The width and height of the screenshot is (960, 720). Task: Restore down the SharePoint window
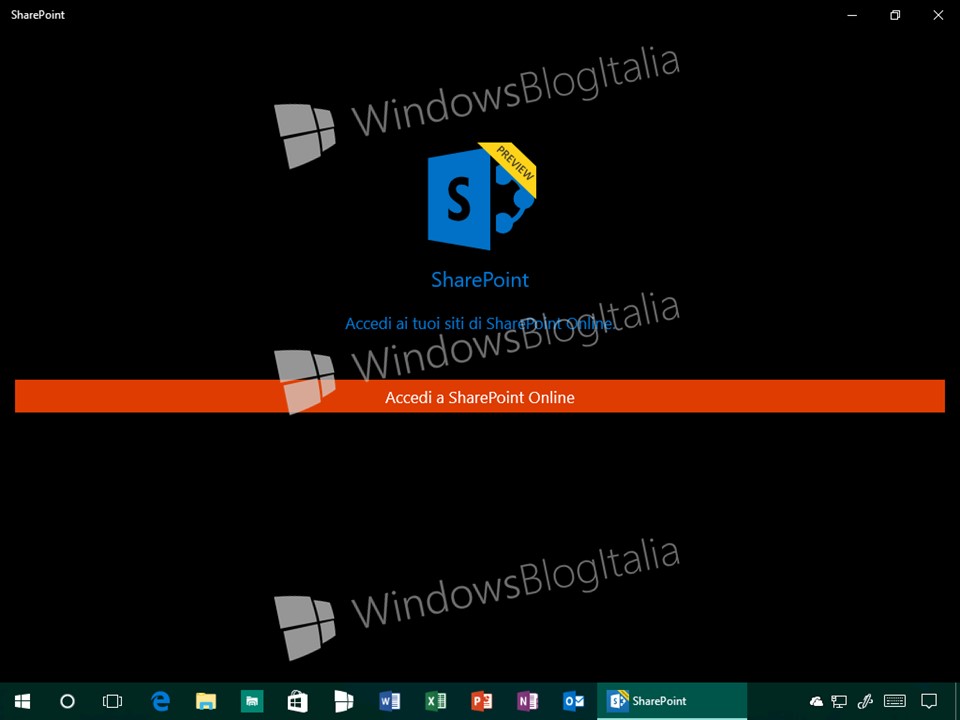[895, 15]
